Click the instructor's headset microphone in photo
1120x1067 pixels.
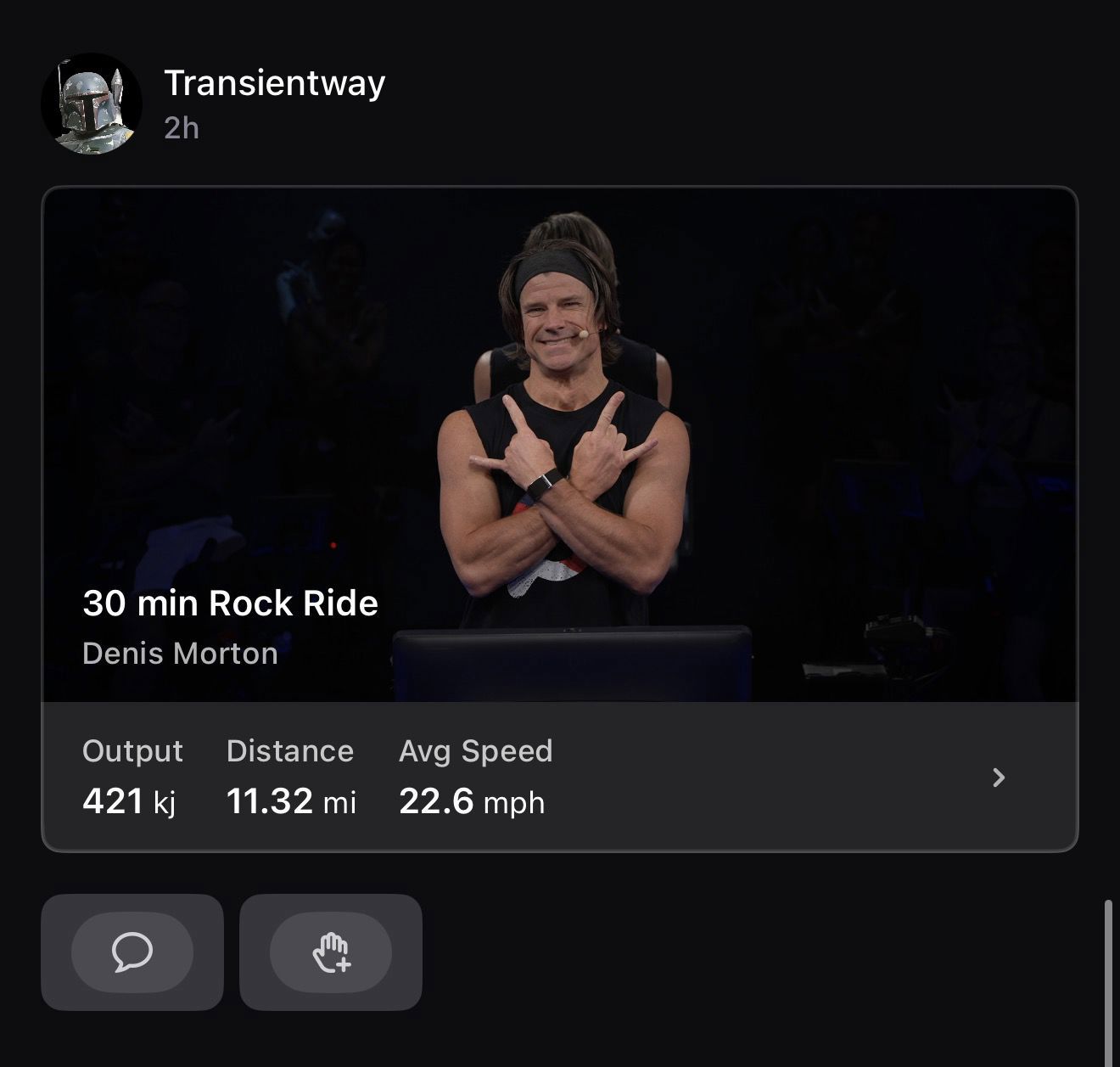click(x=580, y=334)
